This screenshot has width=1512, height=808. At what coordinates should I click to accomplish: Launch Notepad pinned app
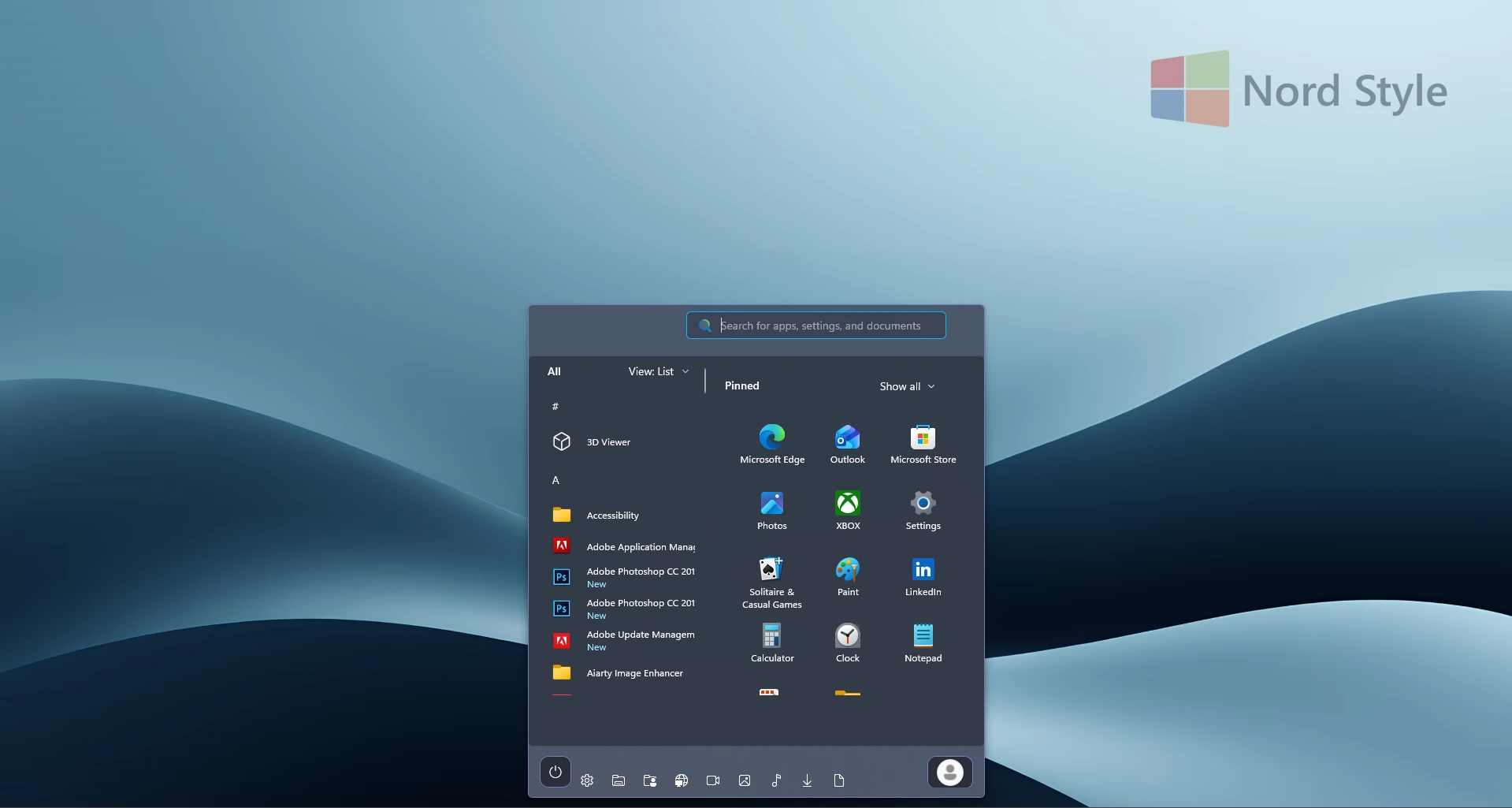pyautogui.click(x=923, y=643)
